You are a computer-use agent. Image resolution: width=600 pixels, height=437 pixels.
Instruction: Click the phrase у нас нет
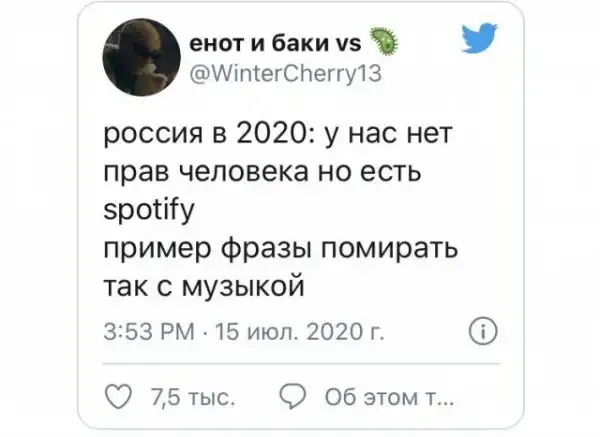click(388, 134)
